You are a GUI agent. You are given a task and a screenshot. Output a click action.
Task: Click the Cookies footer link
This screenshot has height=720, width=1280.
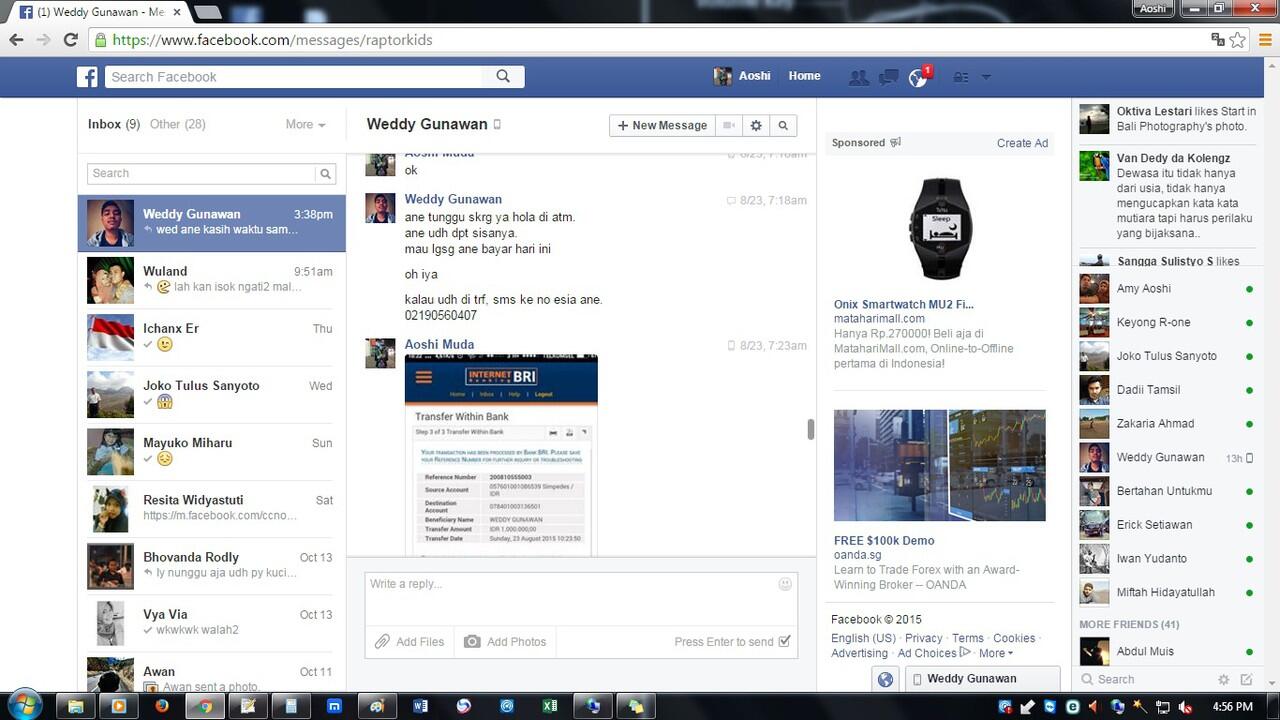point(1014,638)
